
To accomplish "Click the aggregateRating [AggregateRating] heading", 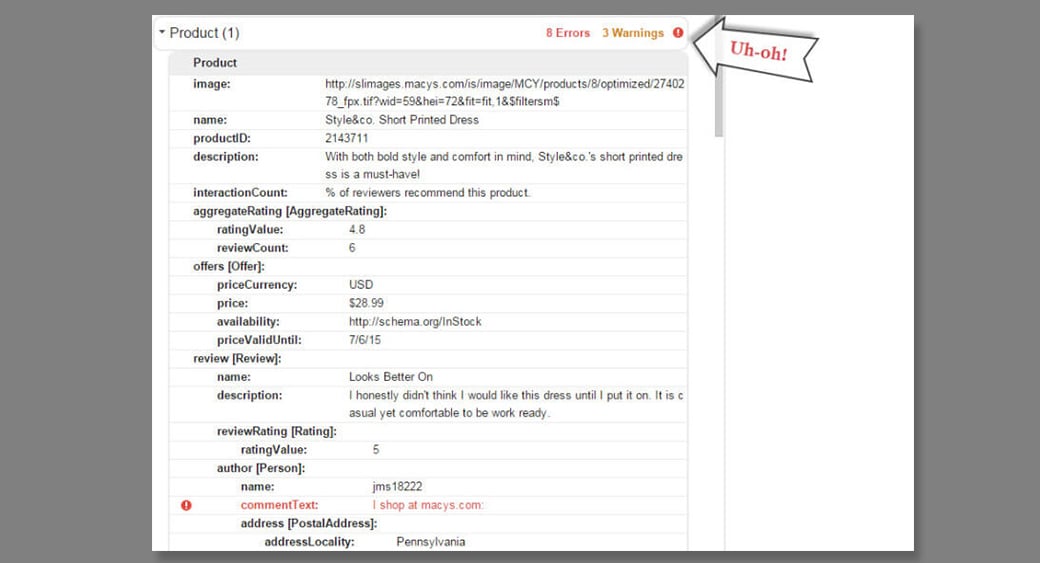I will [x=290, y=211].
